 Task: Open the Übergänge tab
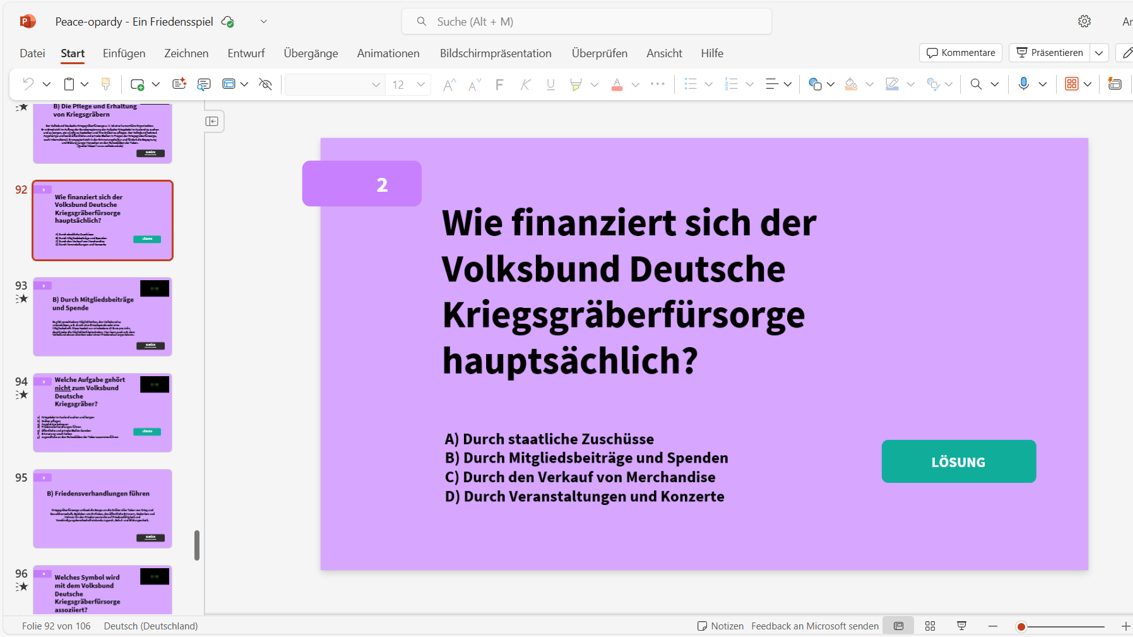pos(310,53)
